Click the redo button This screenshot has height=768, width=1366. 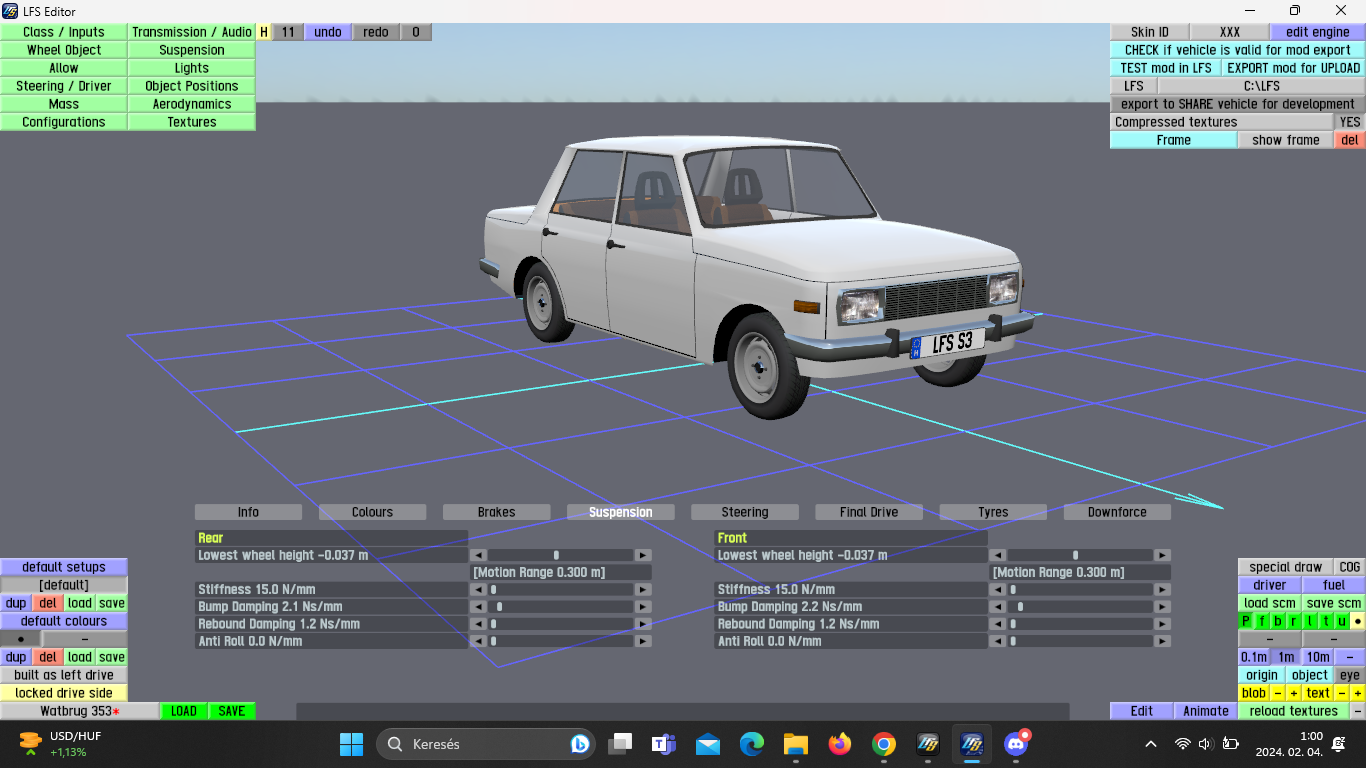[376, 32]
